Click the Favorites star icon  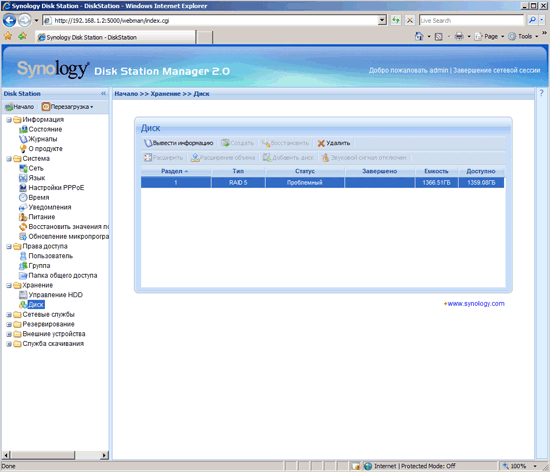8,36
